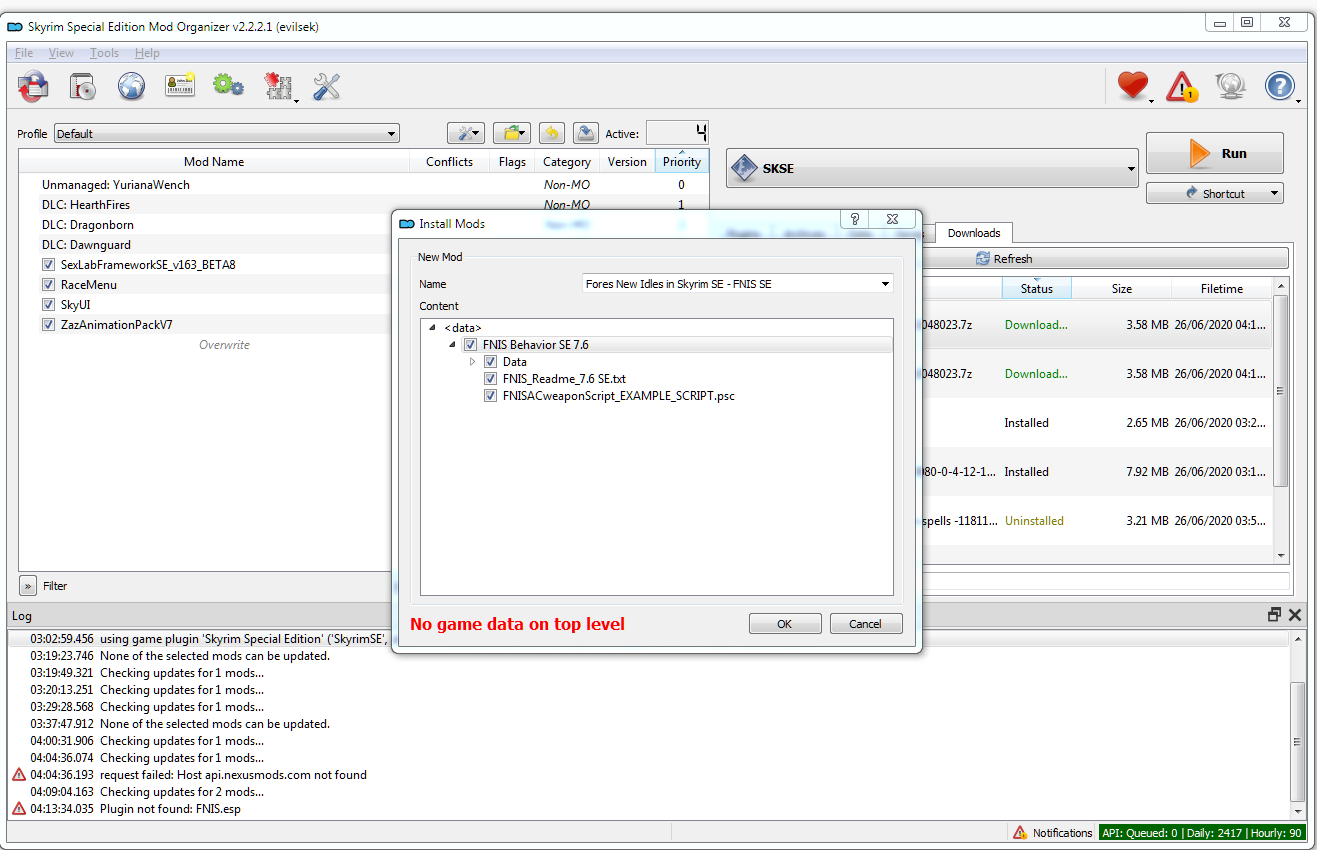
Task: Click the Run button to launch SKSE
Action: [x=1214, y=152]
